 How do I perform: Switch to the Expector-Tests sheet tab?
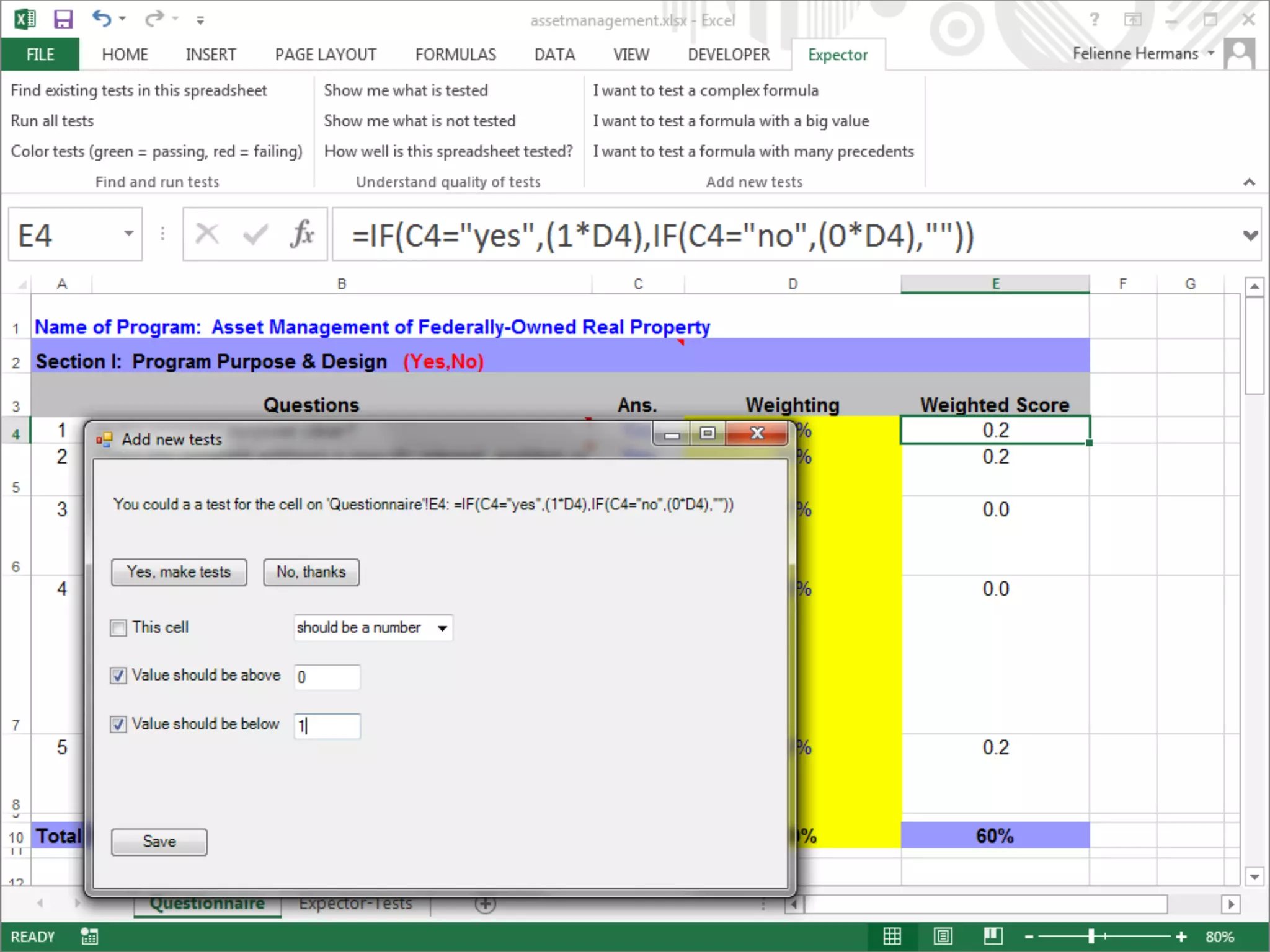(x=355, y=904)
